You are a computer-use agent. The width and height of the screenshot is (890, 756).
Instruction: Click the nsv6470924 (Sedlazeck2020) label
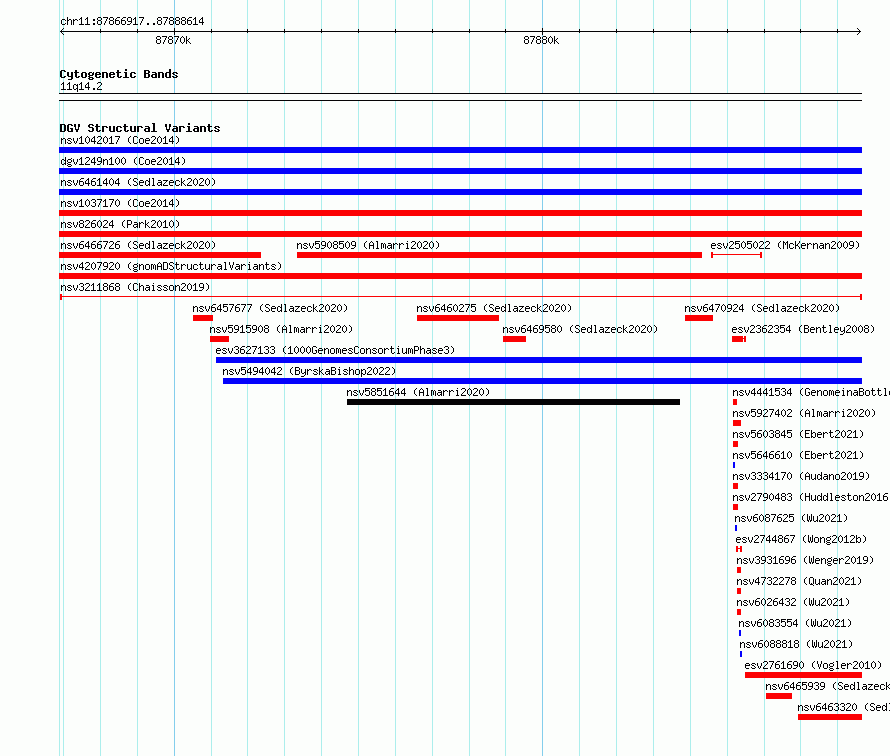(762, 308)
